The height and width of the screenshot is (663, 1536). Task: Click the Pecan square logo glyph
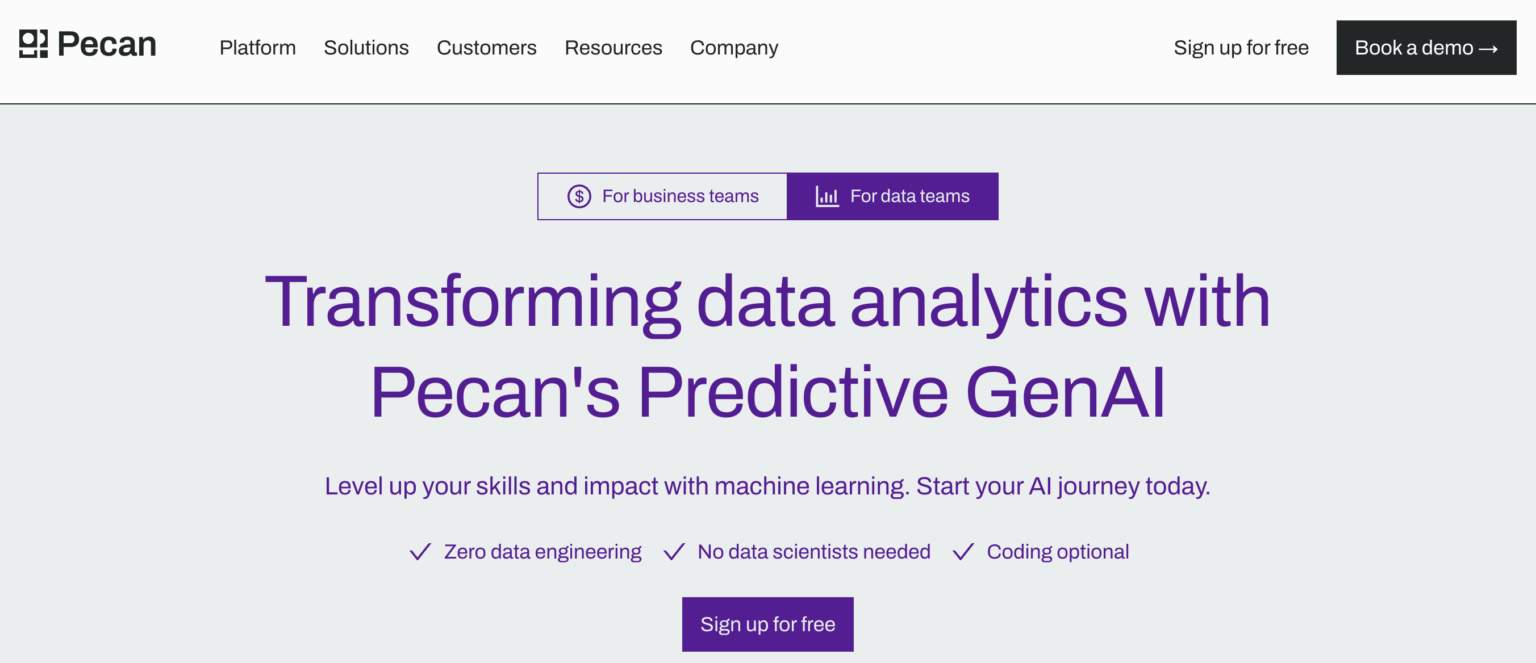(x=32, y=44)
